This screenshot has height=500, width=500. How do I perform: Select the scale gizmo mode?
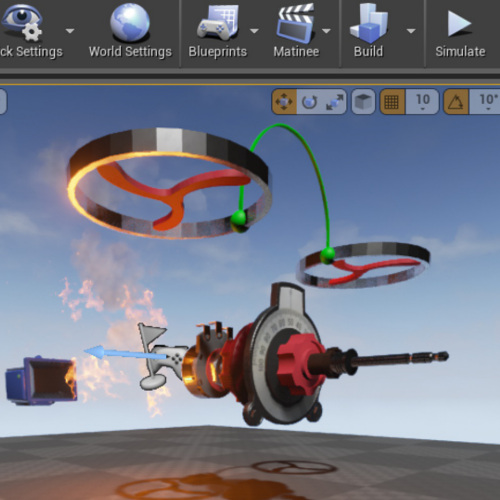pos(335,102)
